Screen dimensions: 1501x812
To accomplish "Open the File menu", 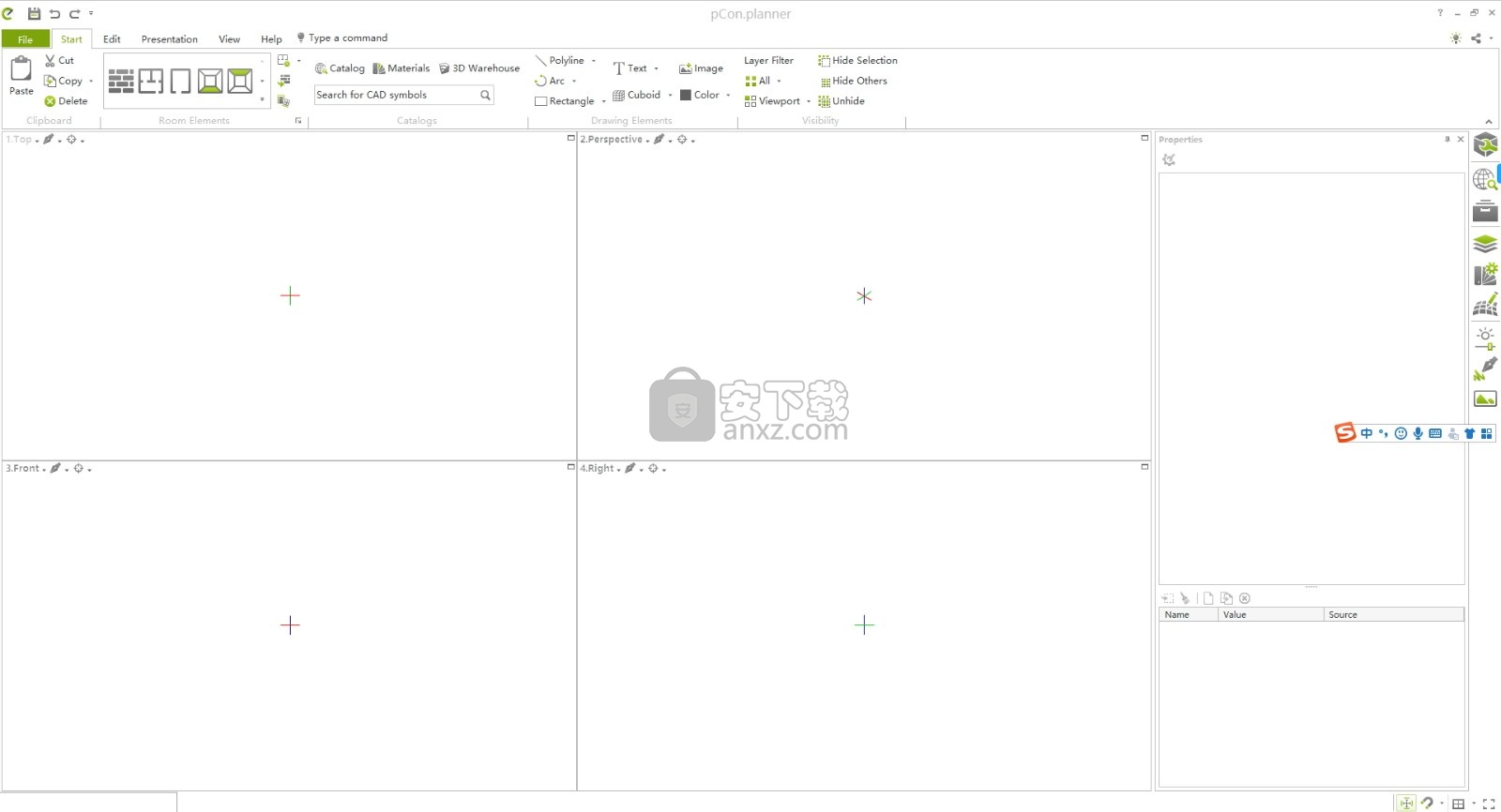I will click(25, 38).
